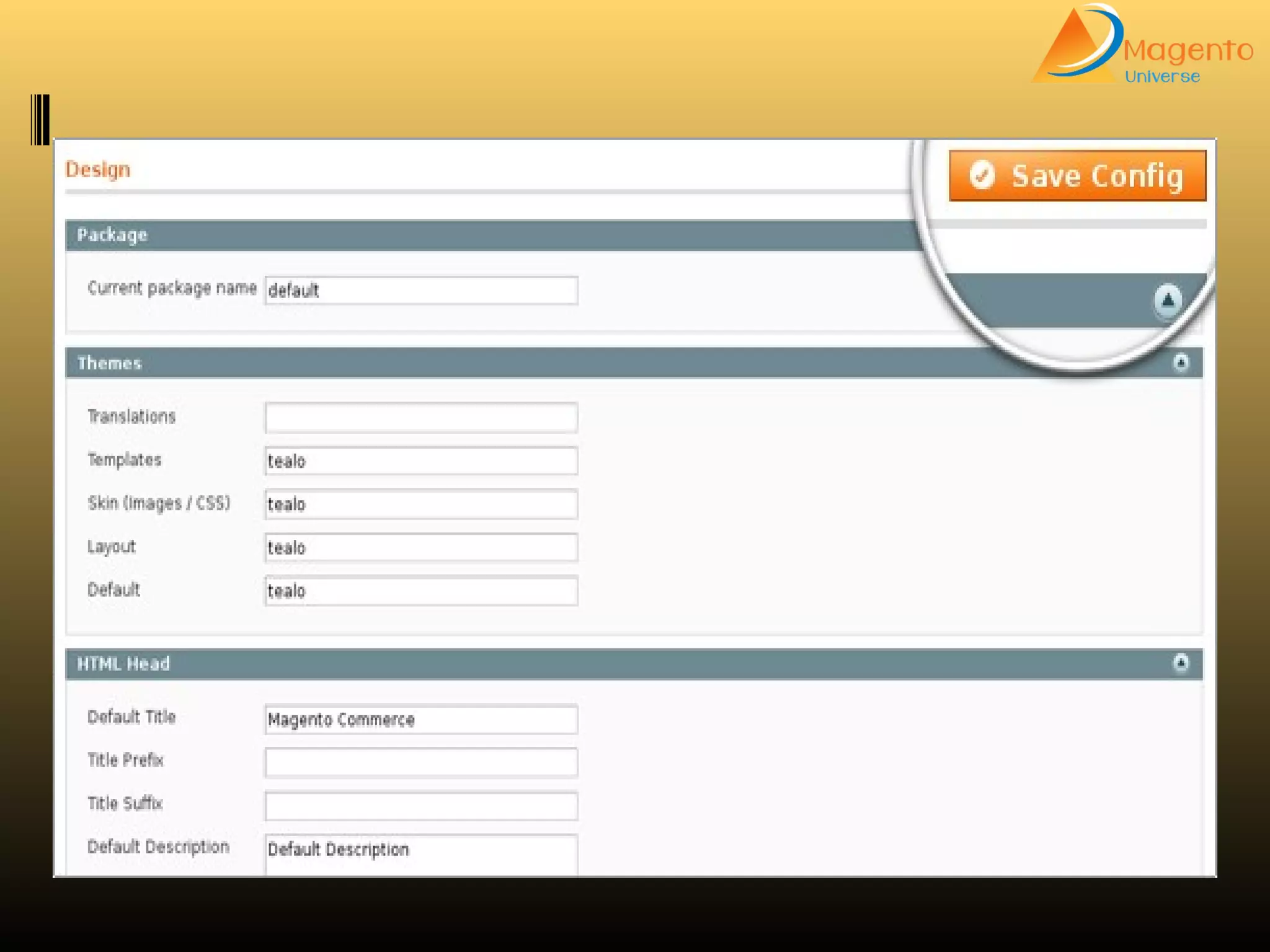Collapse the Themes section with its arrow icon

point(1181,363)
